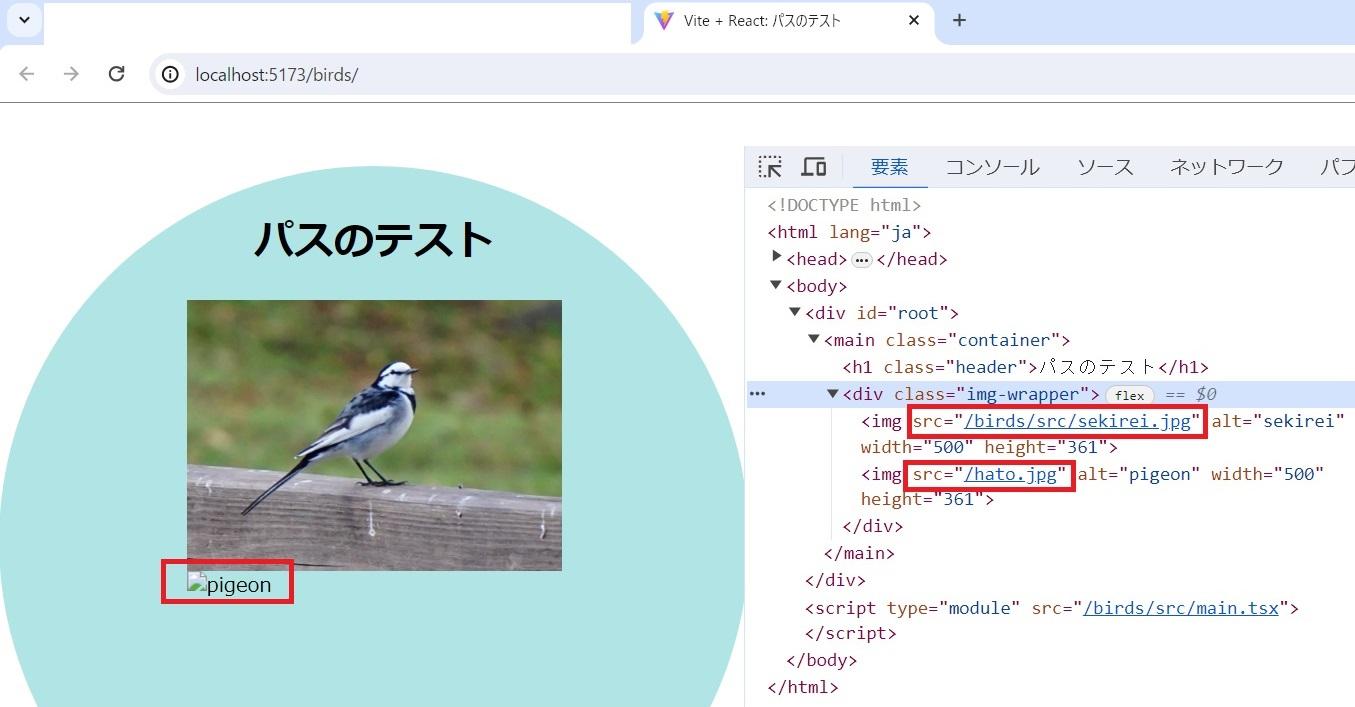Expand the head node triangle

777,258
